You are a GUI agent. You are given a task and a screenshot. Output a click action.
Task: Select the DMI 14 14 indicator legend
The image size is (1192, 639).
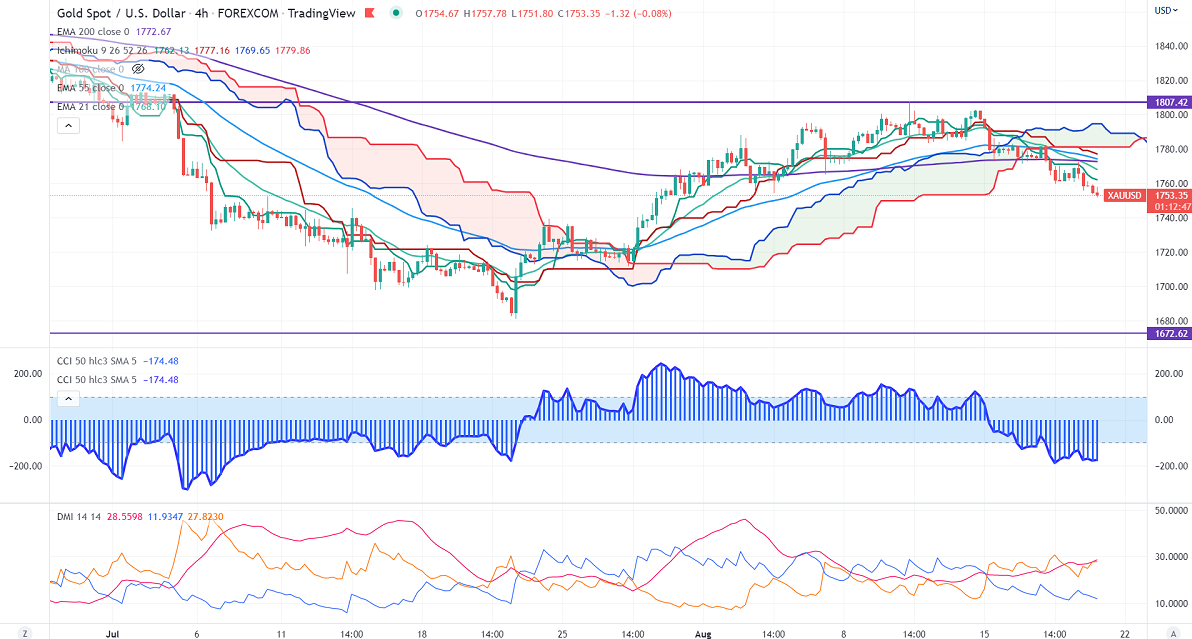point(78,517)
